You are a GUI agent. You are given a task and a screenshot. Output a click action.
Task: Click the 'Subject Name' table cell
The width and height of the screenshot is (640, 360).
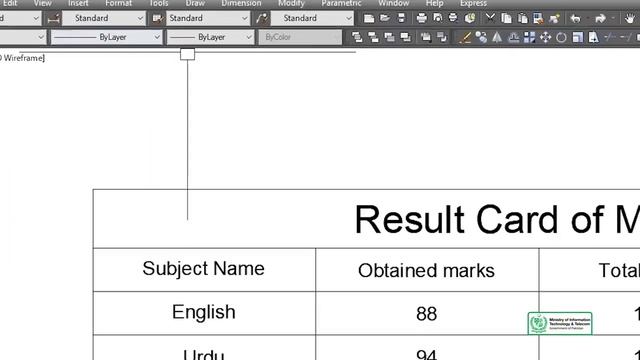[x=204, y=269]
